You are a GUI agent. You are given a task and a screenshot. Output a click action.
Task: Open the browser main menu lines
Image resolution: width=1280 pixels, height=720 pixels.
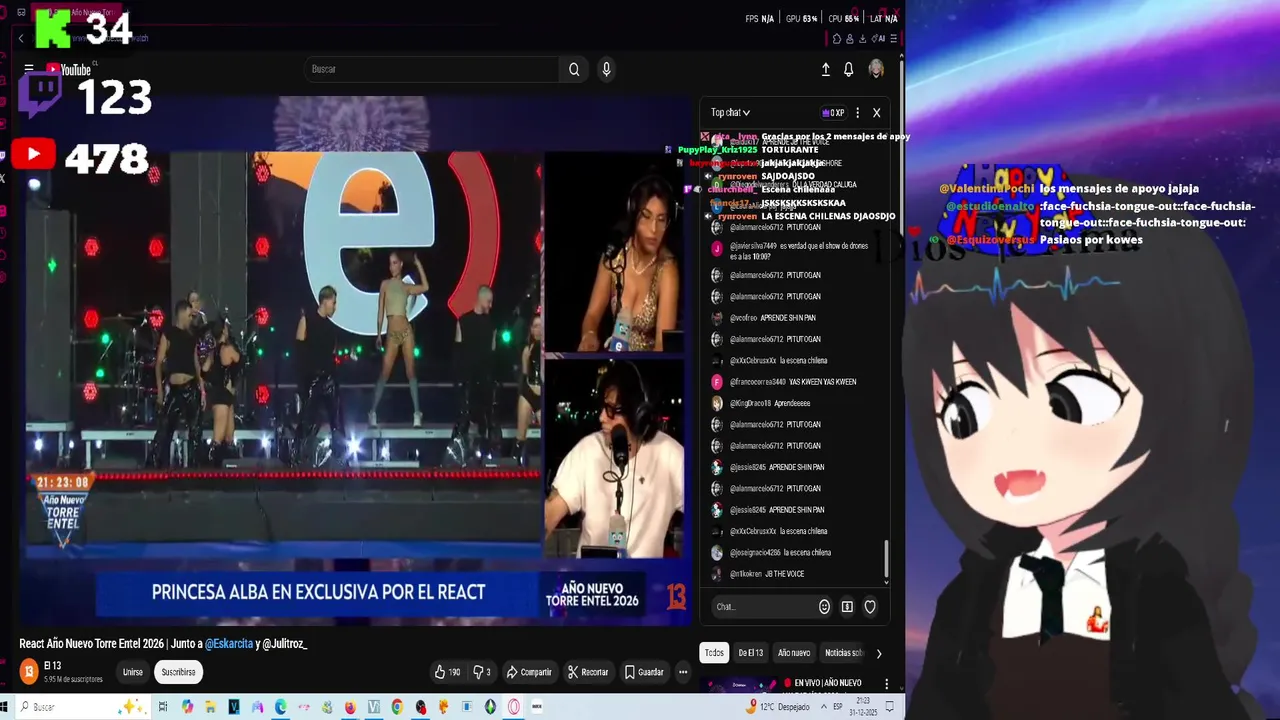893,38
